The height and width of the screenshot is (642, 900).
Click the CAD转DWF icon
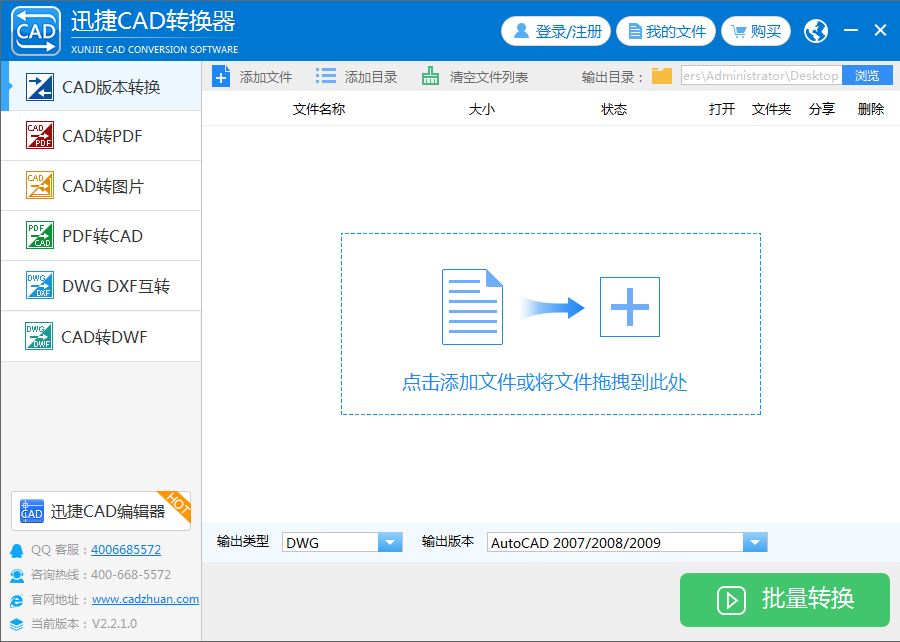point(40,336)
